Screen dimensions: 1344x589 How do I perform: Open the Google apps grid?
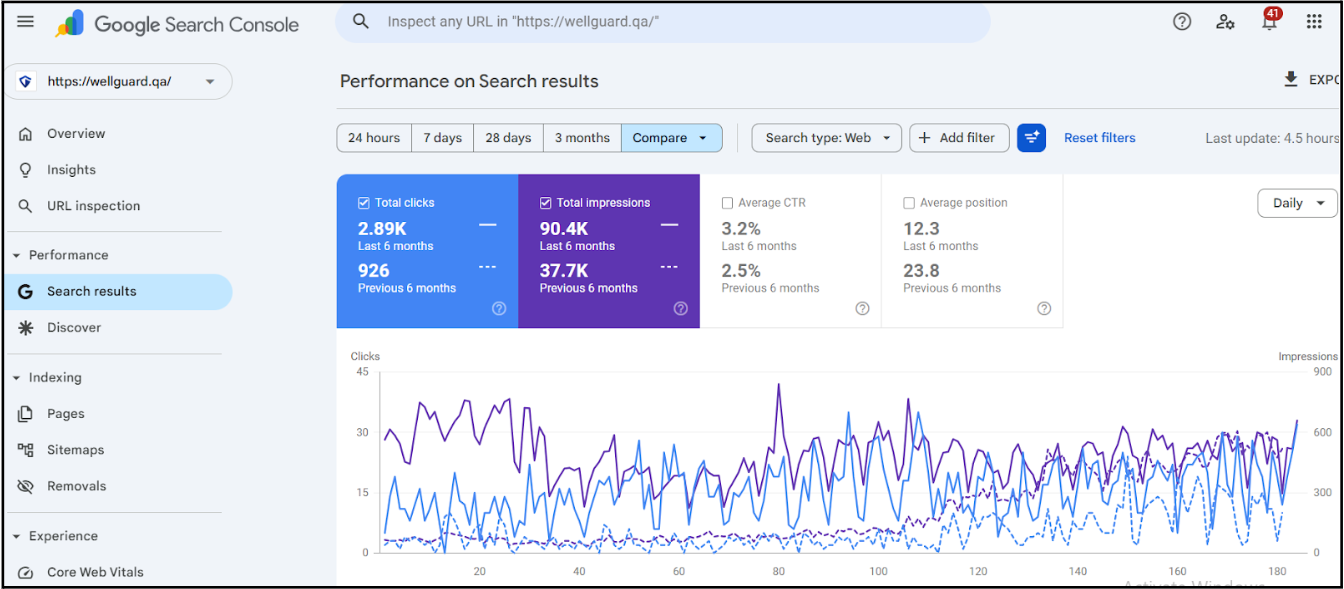tap(1316, 21)
